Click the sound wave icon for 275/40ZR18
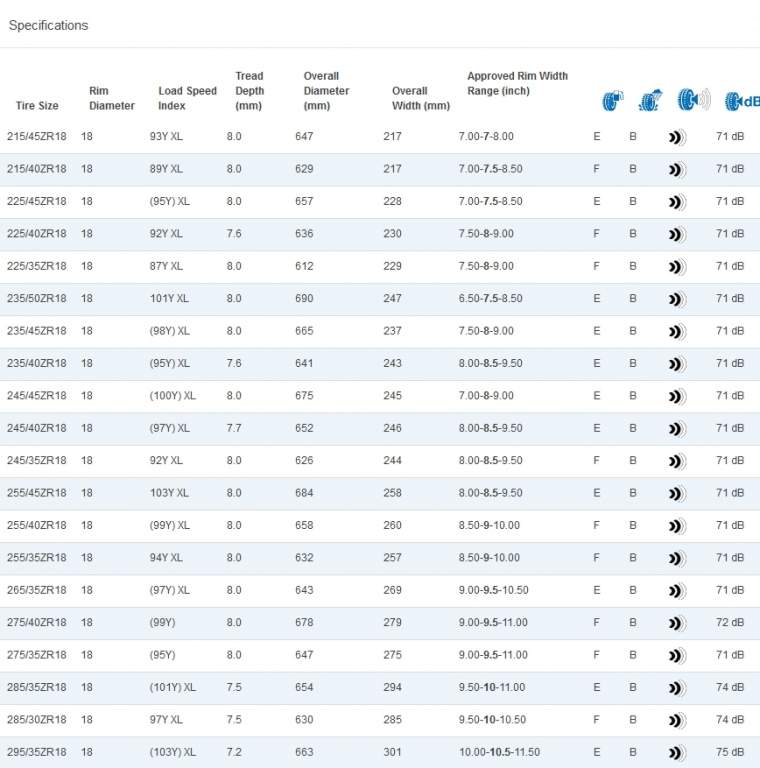760x768 pixels. pyautogui.click(x=677, y=623)
